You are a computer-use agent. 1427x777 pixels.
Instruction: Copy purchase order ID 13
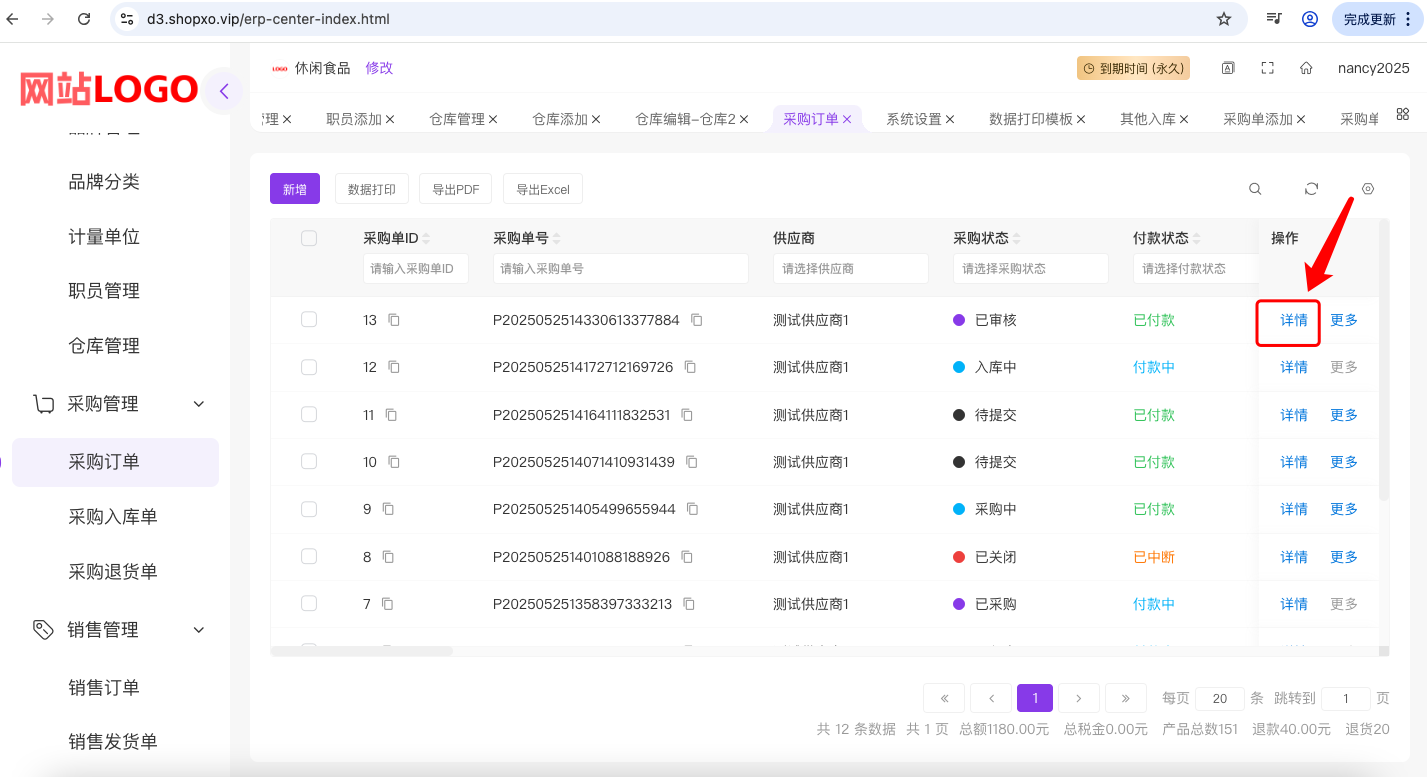(394, 320)
